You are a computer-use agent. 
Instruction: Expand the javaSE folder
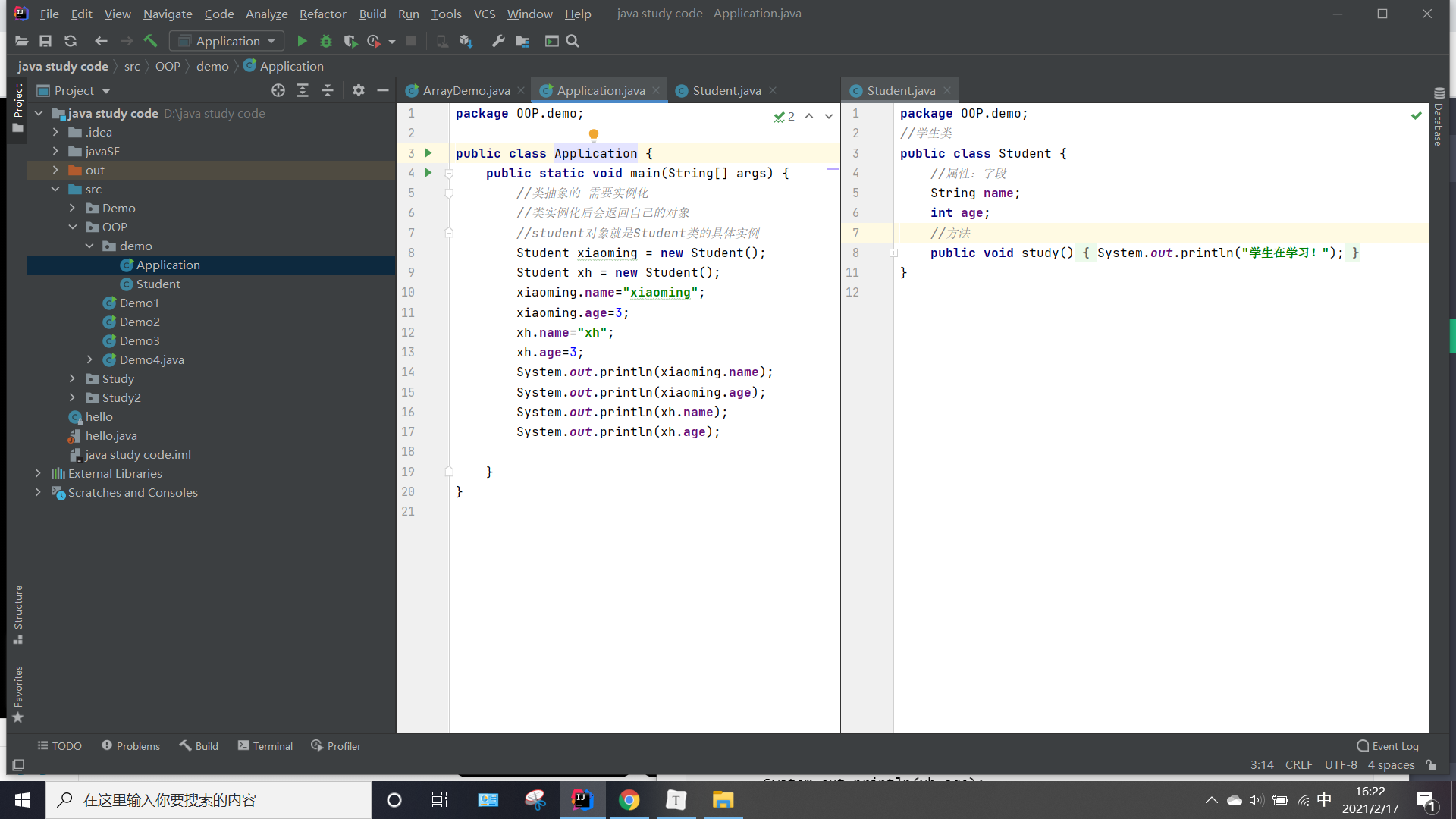[55, 151]
